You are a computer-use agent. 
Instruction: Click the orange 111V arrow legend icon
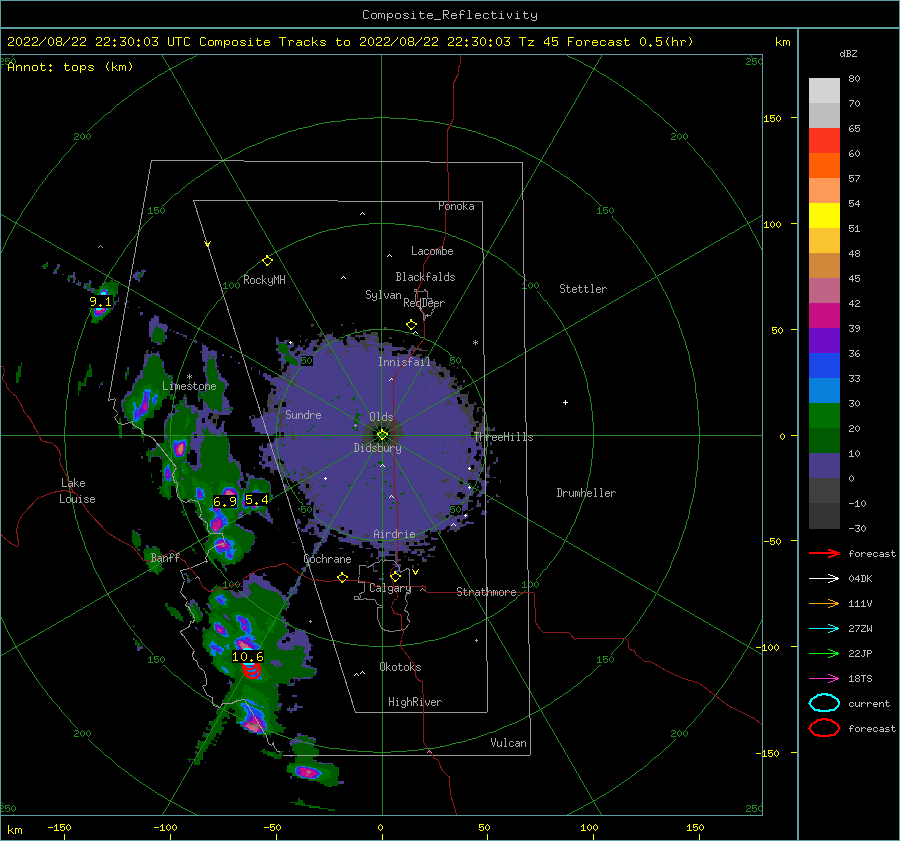[824, 603]
